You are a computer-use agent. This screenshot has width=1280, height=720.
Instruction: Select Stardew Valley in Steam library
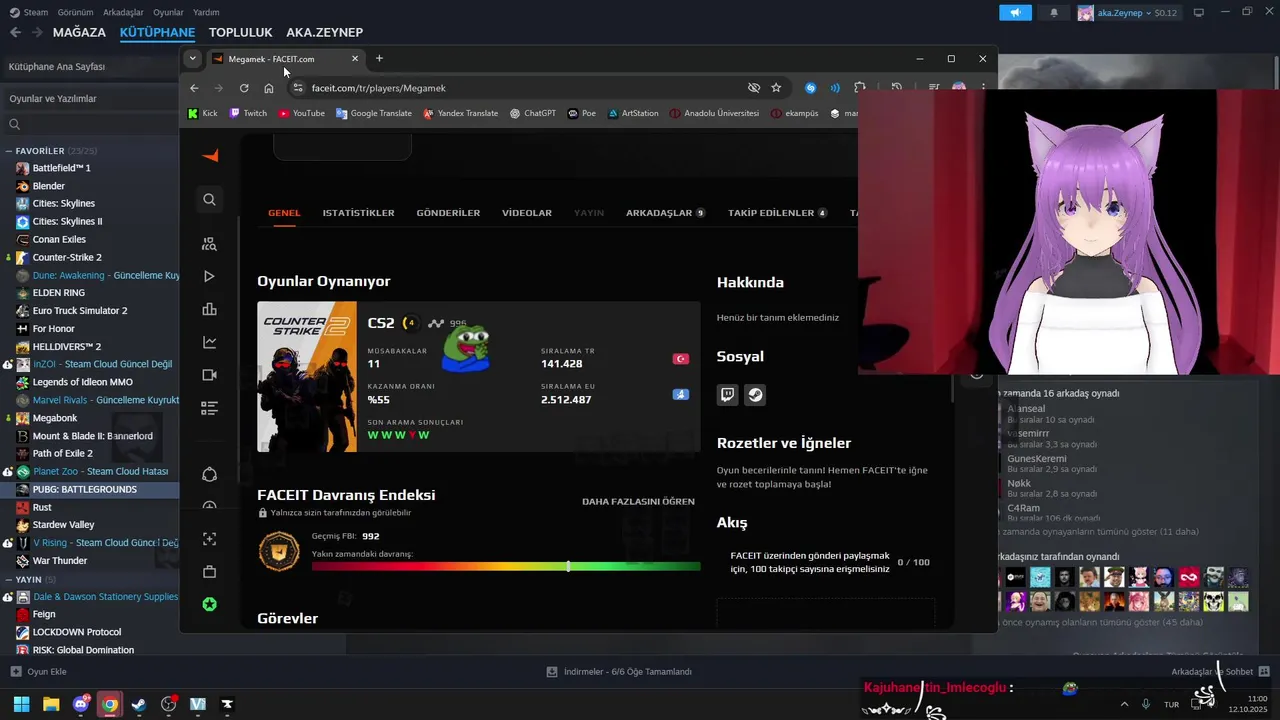click(63, 525)
